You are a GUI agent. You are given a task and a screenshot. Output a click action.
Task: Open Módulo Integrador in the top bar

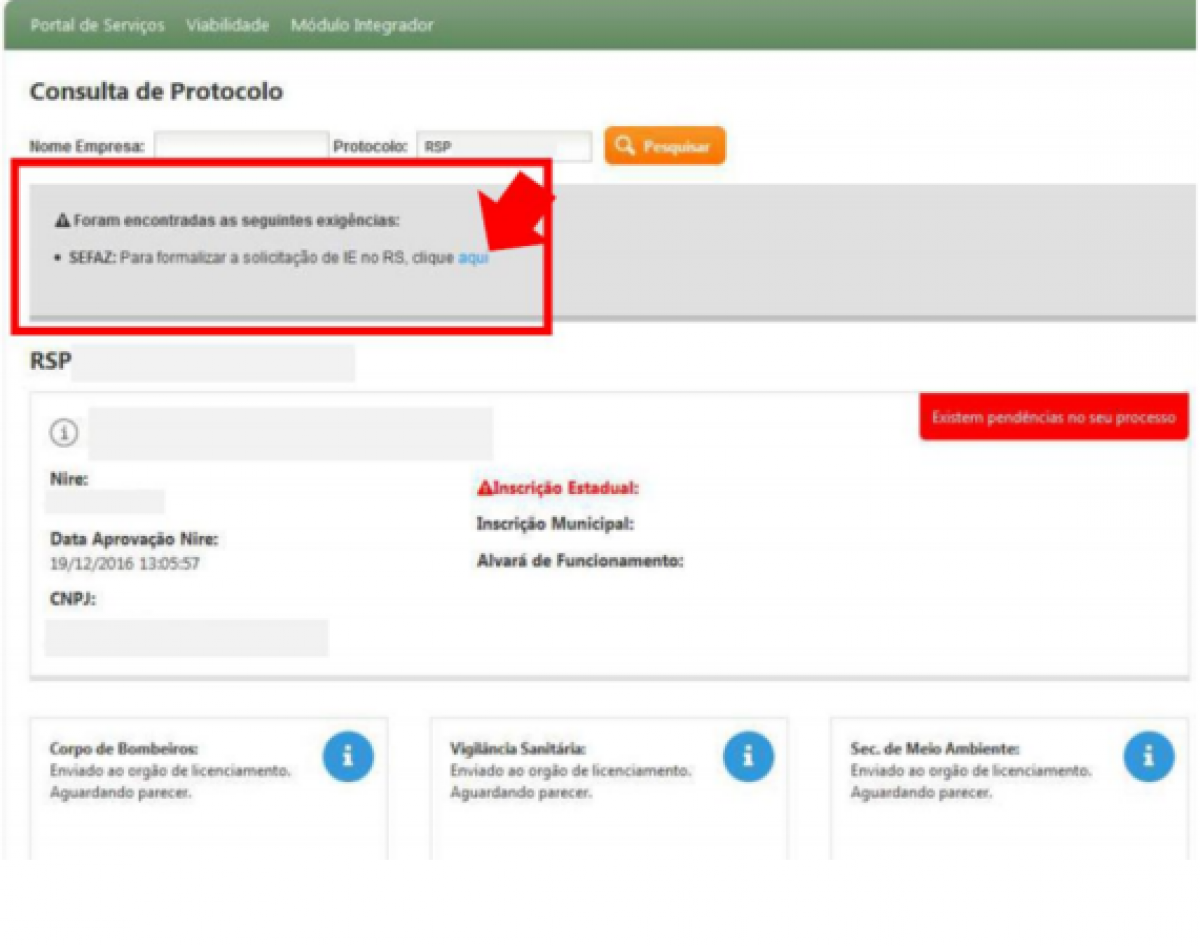(x=362, y=26)
